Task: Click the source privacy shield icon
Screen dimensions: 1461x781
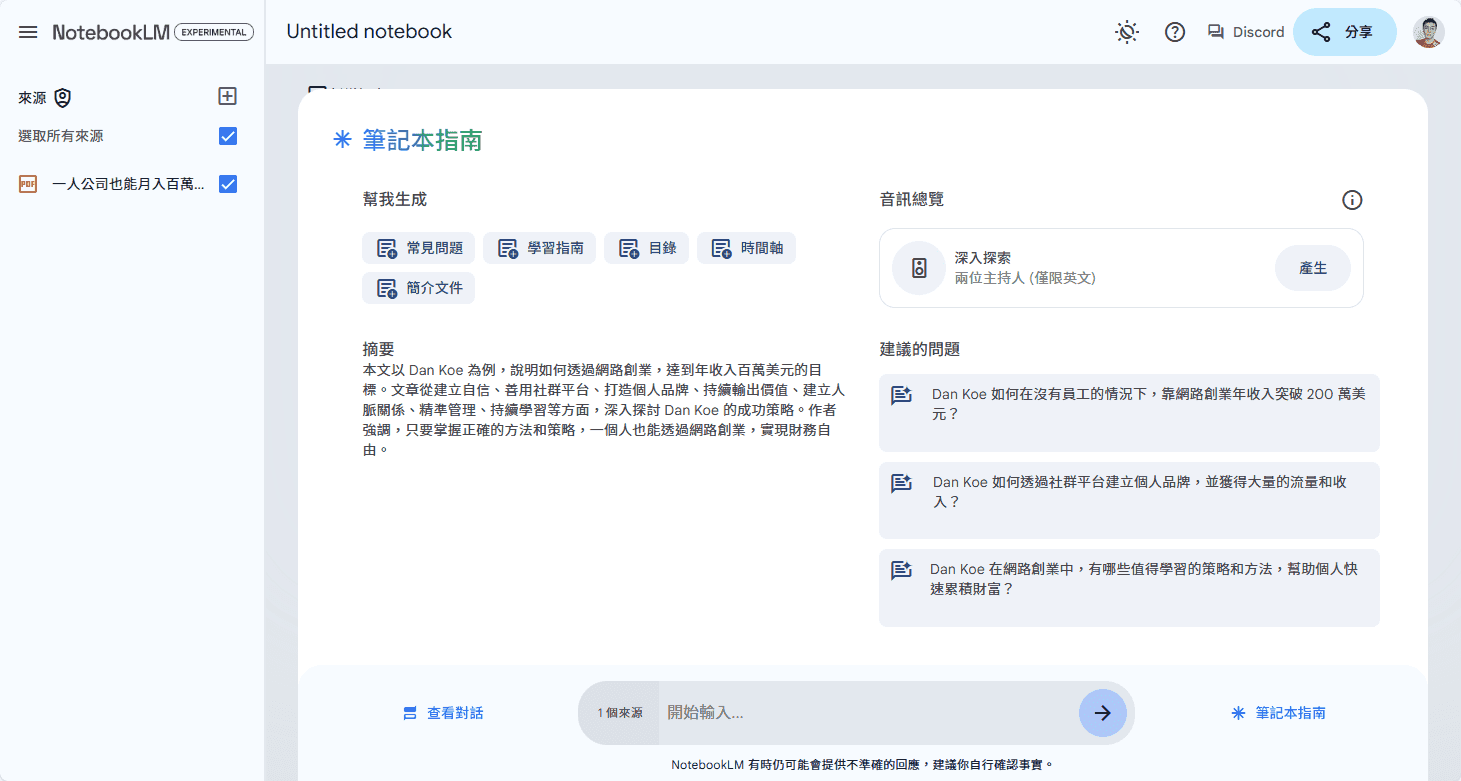Action: (x=63, y=97)
